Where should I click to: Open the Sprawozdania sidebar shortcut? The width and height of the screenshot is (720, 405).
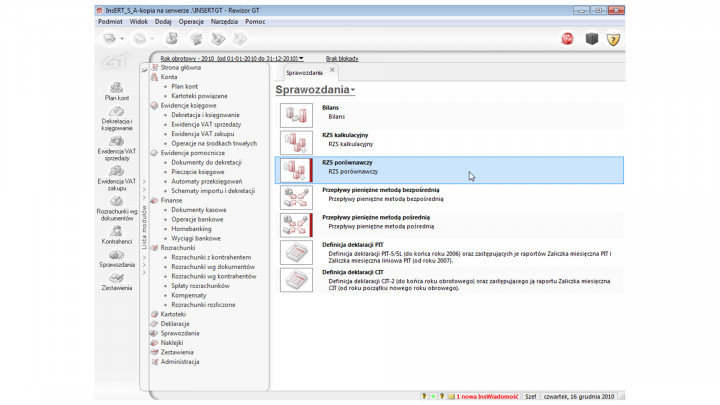(x=117, y=259)
